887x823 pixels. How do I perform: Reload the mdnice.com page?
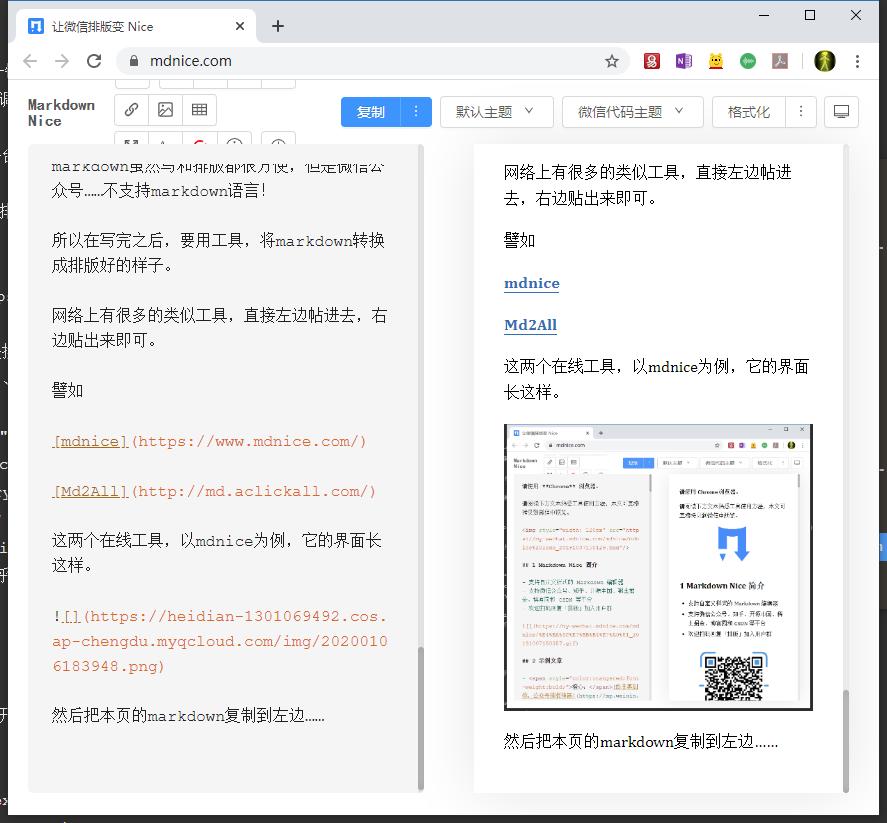click(95, 61)
